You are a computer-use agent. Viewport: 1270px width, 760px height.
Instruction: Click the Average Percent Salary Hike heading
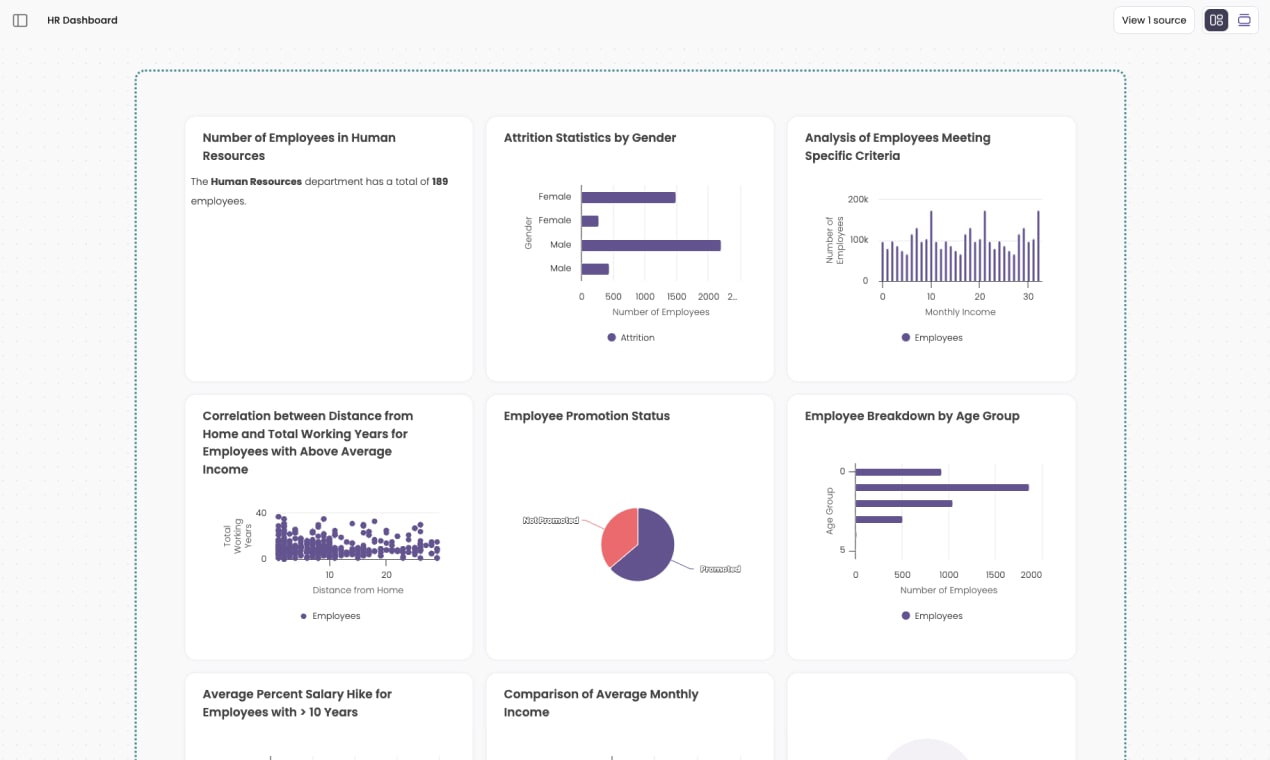tap(297, 703)
